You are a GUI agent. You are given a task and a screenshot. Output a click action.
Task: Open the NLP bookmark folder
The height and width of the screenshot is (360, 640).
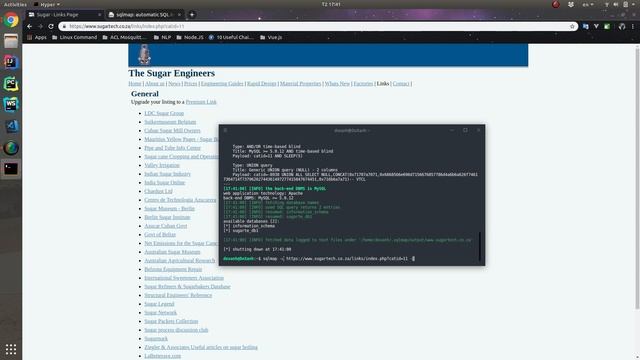(x=162, y=37)
